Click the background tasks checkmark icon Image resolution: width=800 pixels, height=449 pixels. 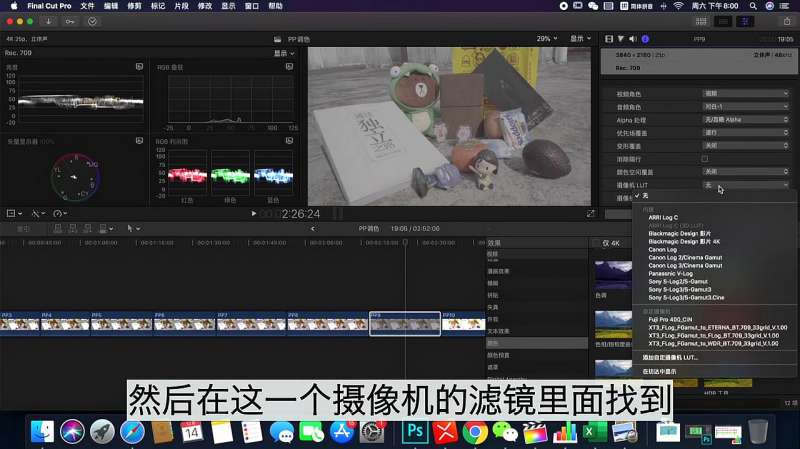[93, 21]
